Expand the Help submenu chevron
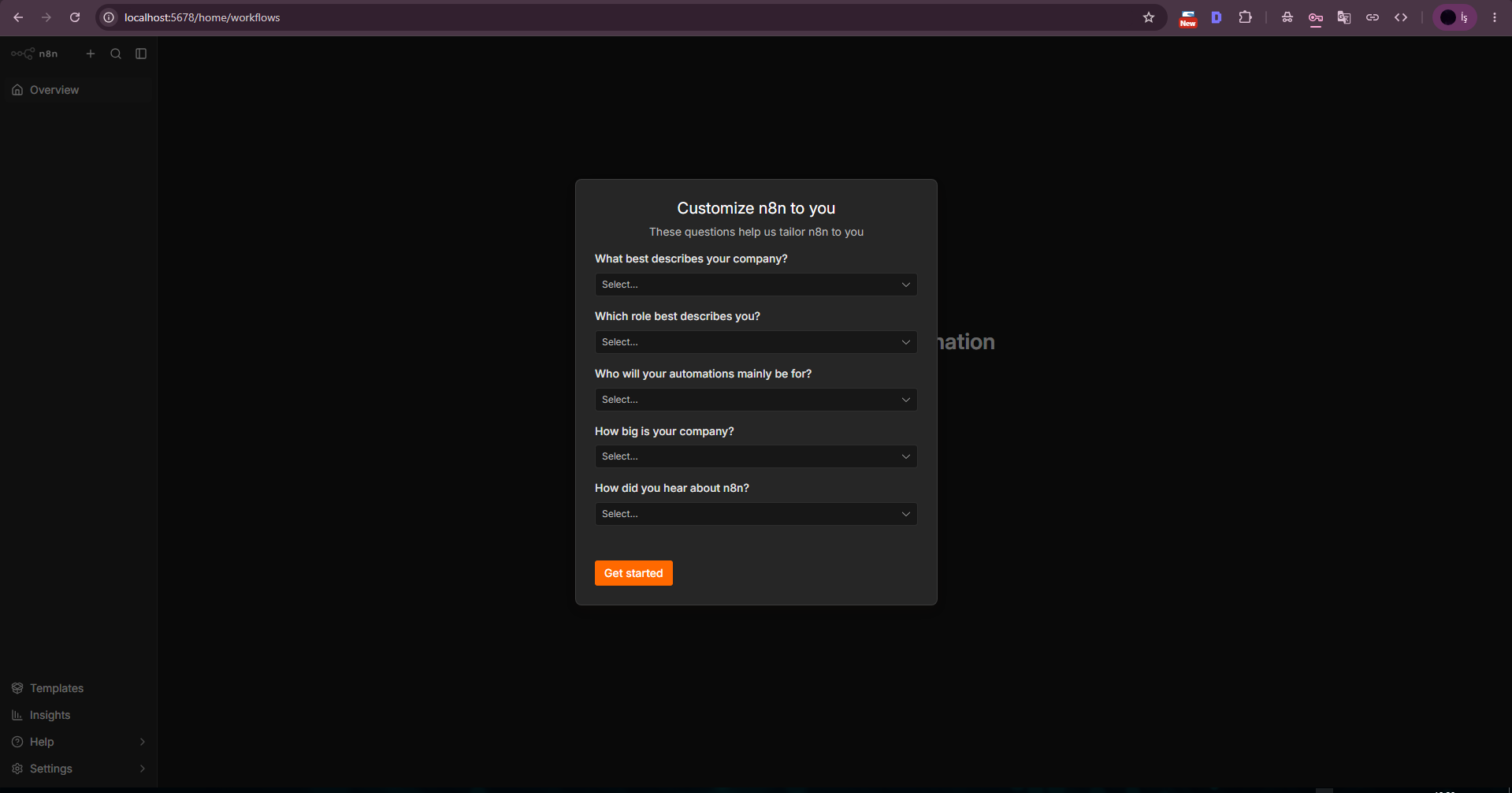The image size is (1512, 793). tap(143, 742)
